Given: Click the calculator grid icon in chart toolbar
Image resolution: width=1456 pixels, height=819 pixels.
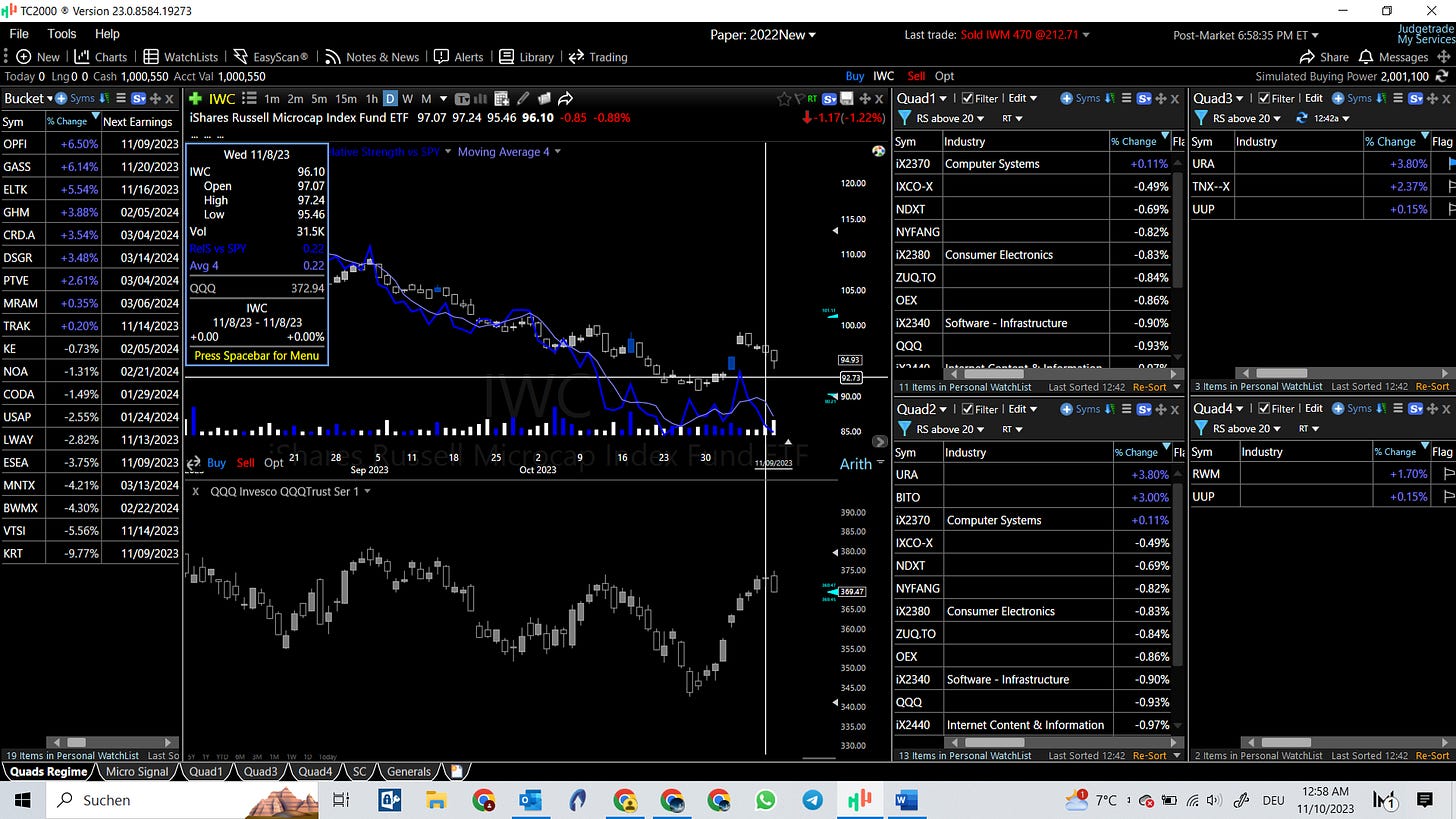Looking at the screenshot, I should (x=502, y=98).
